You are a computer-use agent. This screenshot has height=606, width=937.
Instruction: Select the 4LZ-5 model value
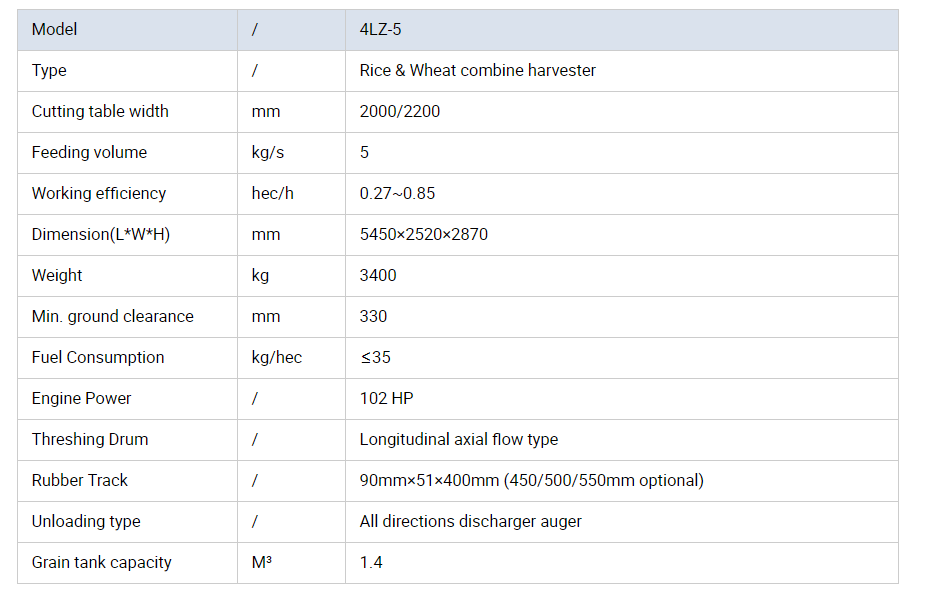coord(380,30)
